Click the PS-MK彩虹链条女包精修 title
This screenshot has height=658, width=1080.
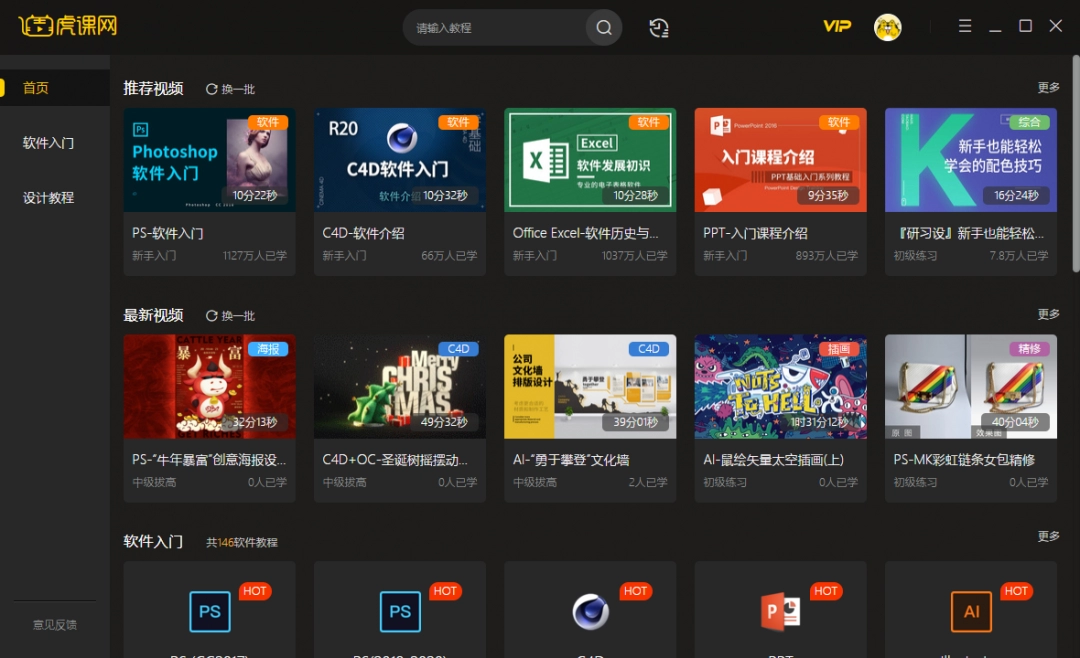964,460
